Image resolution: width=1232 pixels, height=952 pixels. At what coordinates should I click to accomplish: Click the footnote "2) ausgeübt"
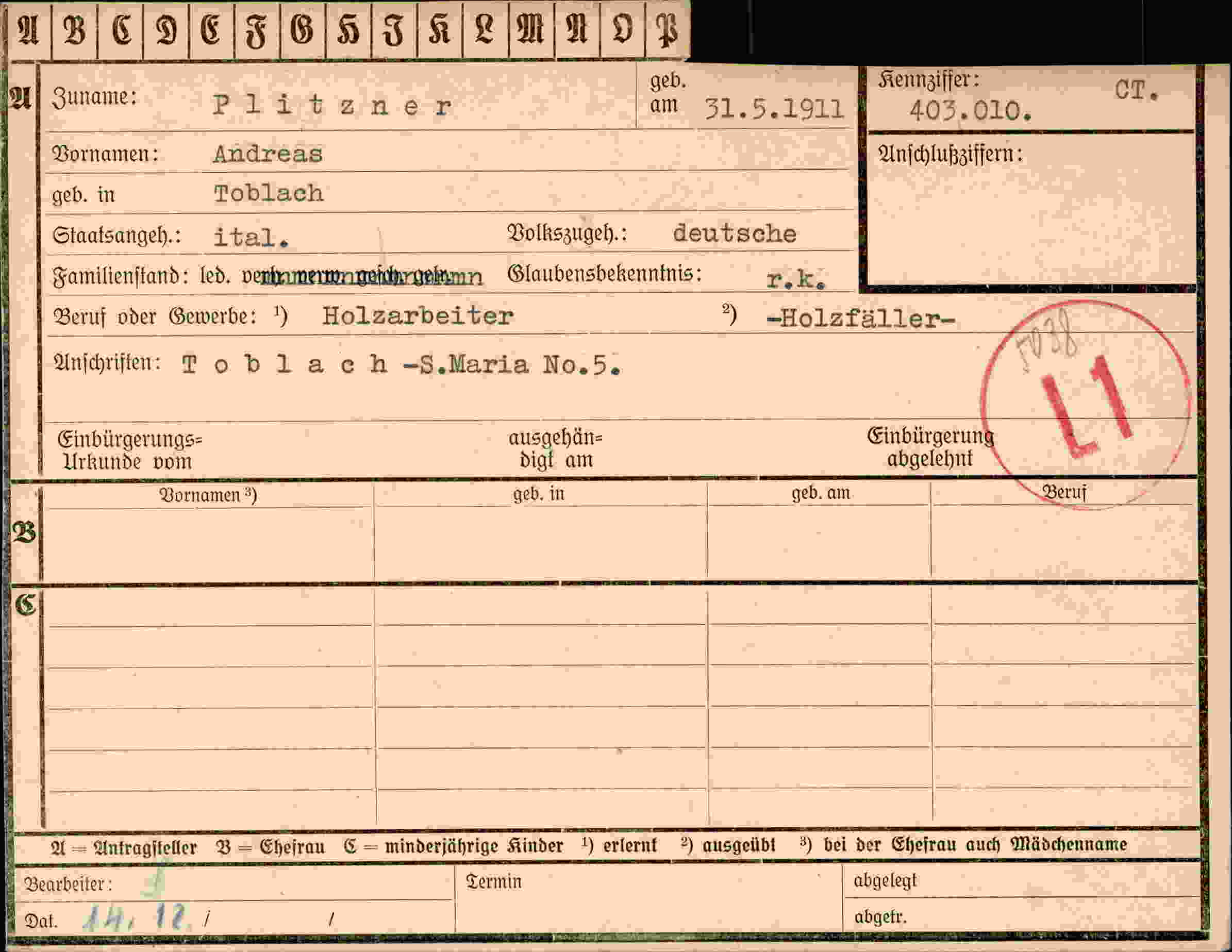[728, 845]
